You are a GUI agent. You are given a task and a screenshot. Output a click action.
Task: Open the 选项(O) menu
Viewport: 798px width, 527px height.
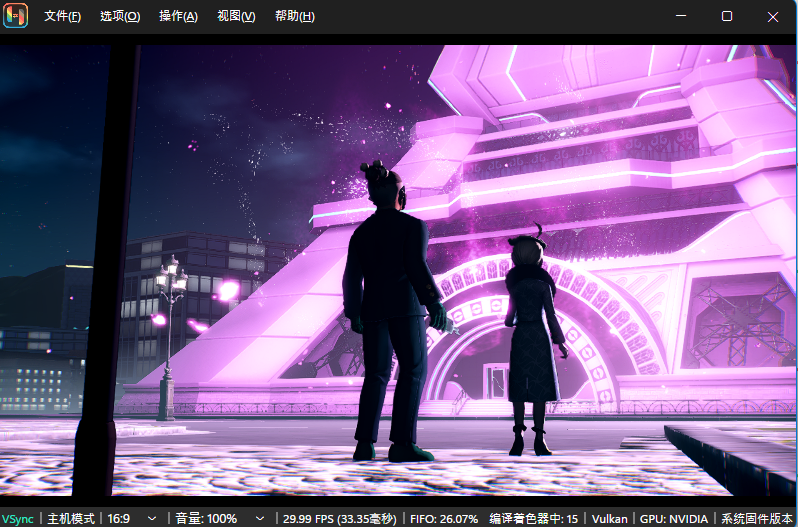point(120,17)
